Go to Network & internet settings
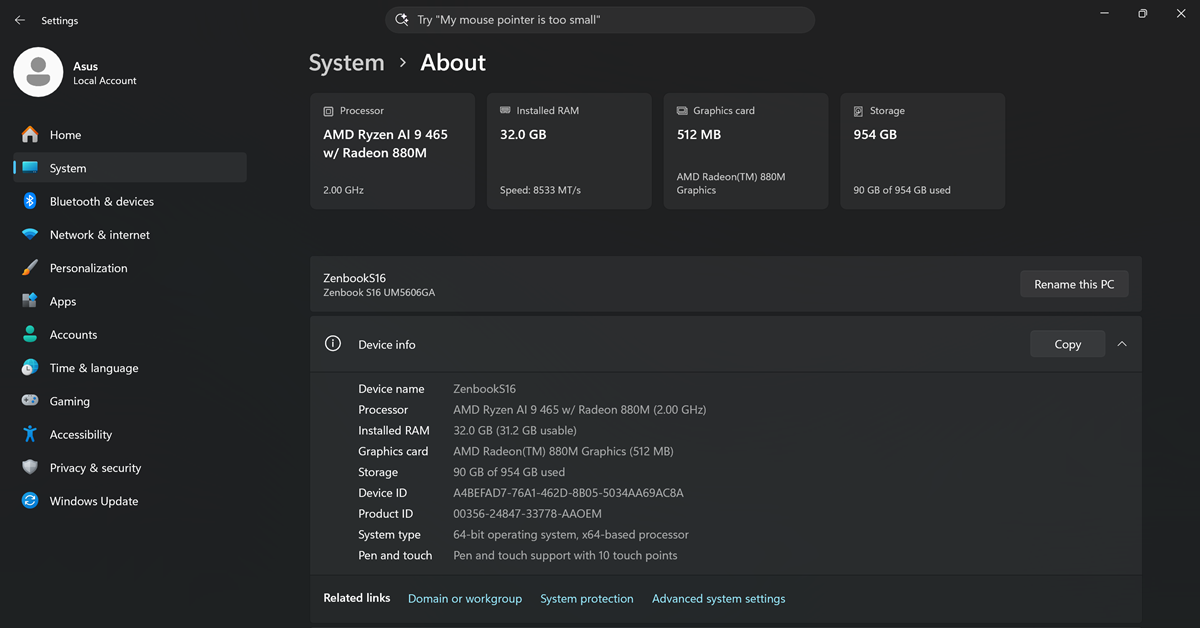This screenshot has height=628, width=1200. click(x=130, y=235)
